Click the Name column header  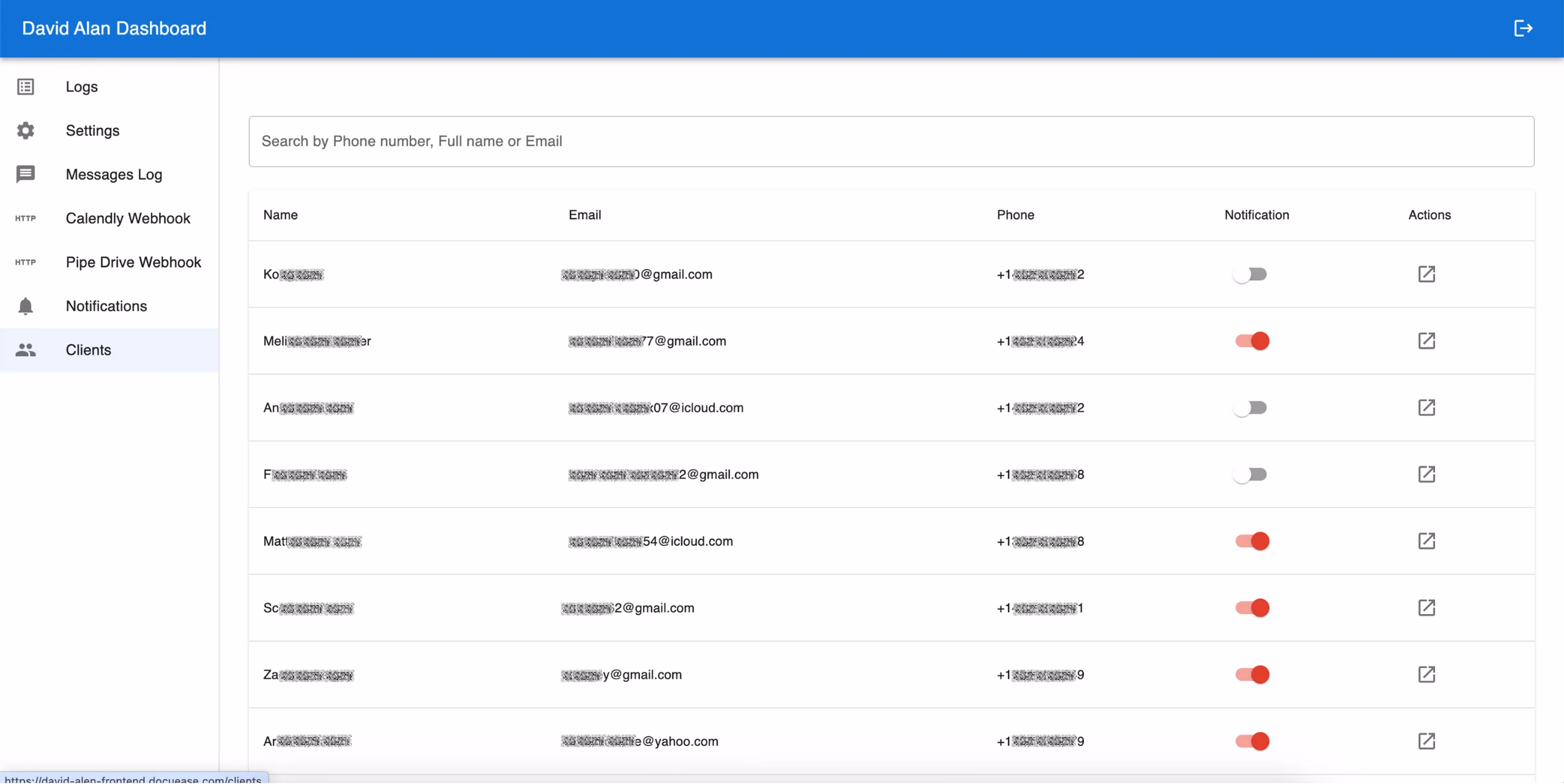[x=280, y=215]
